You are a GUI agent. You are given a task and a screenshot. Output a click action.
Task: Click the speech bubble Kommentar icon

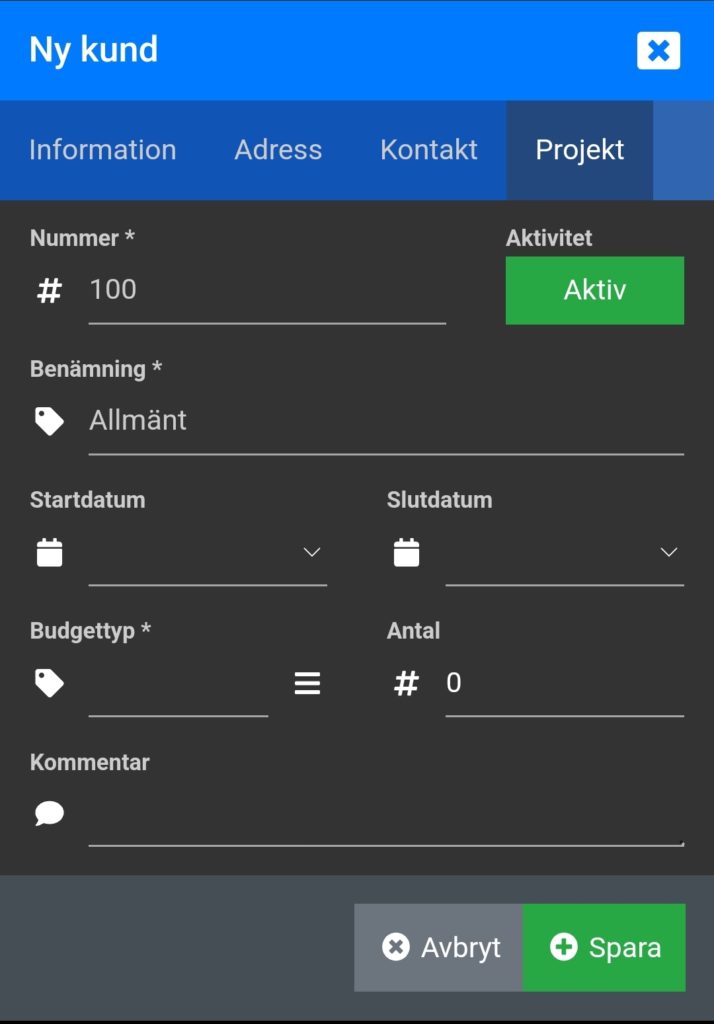point(49,814)
